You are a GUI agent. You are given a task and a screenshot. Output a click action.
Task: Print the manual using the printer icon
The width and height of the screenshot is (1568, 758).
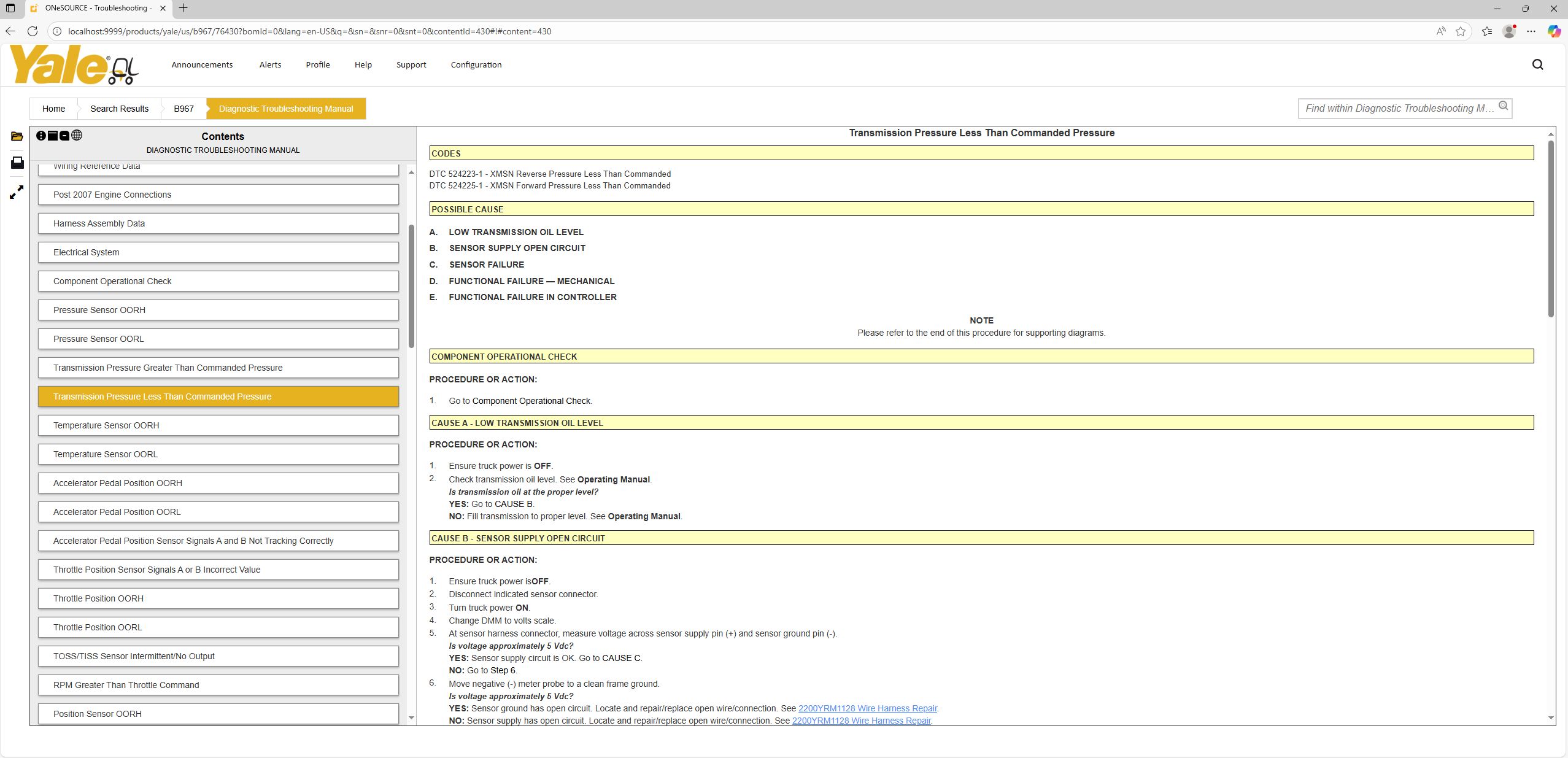coord(17,163)
